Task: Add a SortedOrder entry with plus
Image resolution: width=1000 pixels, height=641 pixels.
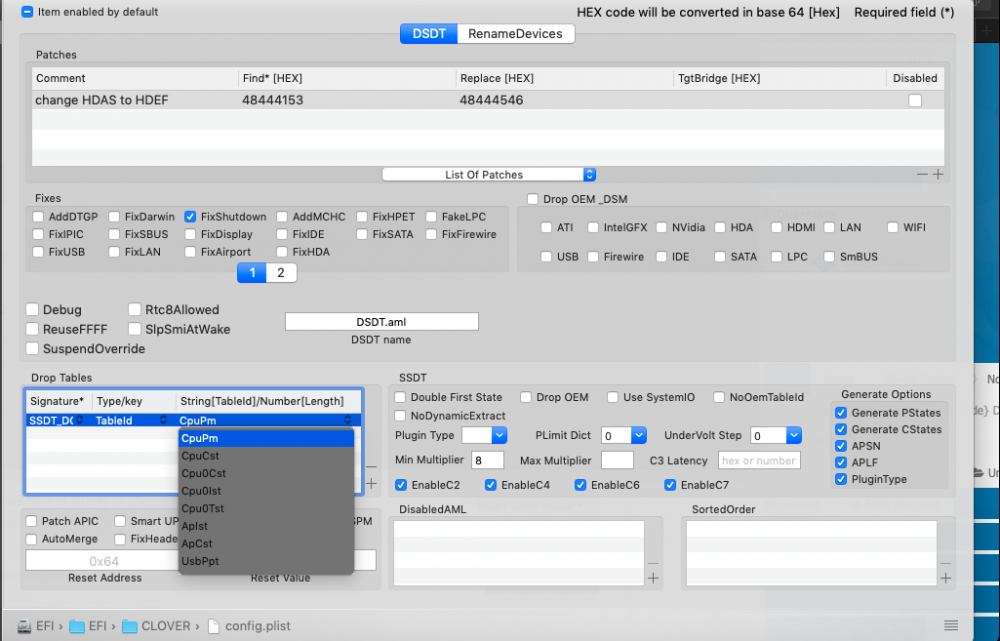Action: click(946, 578)
